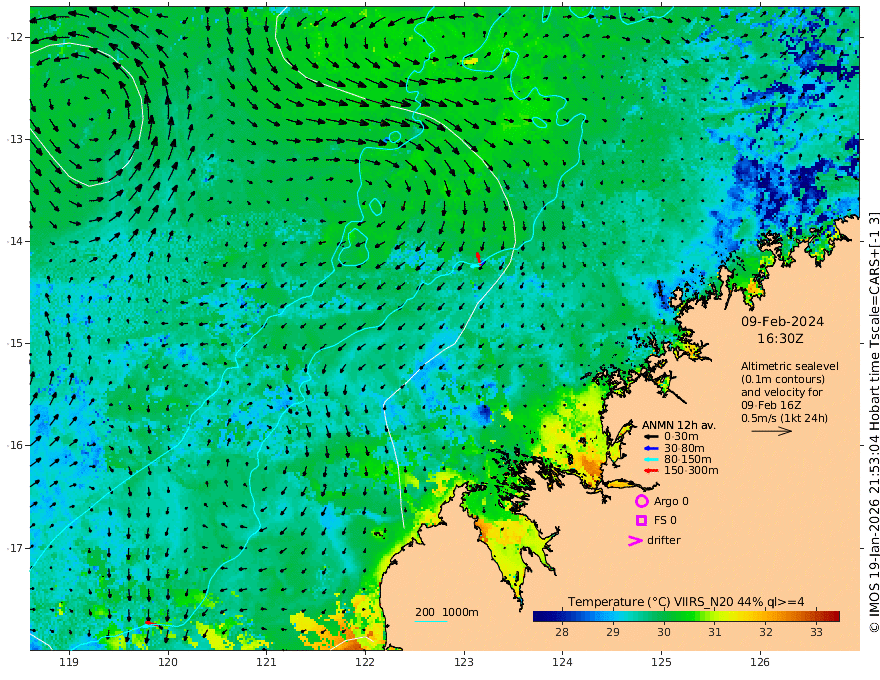Click the Temperature VIIRS_N20 colorbar title
The image size is (880, 680).
[686, 602]
